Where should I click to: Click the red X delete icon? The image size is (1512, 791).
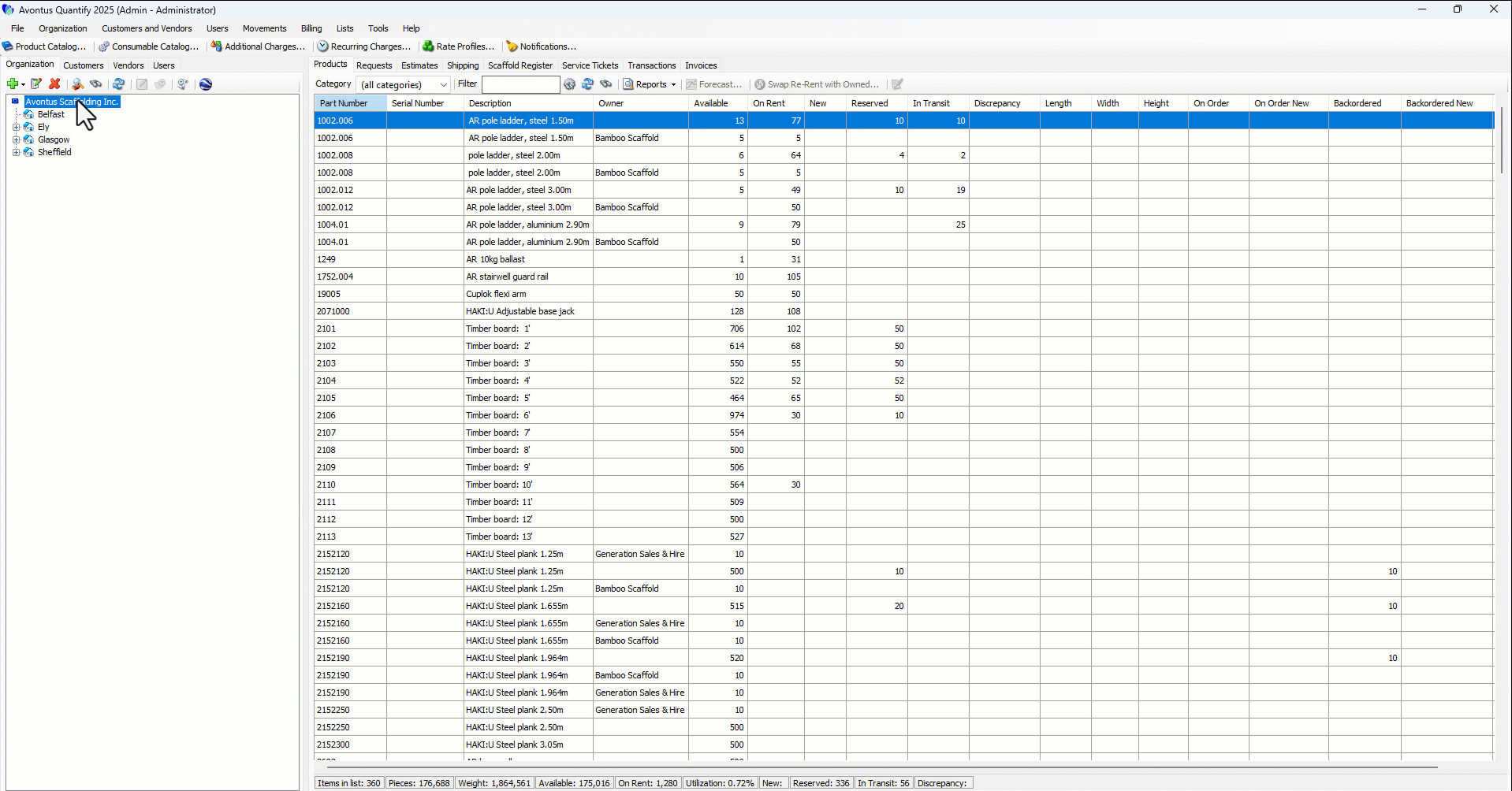pyautogui.click(x=54, y=84)
